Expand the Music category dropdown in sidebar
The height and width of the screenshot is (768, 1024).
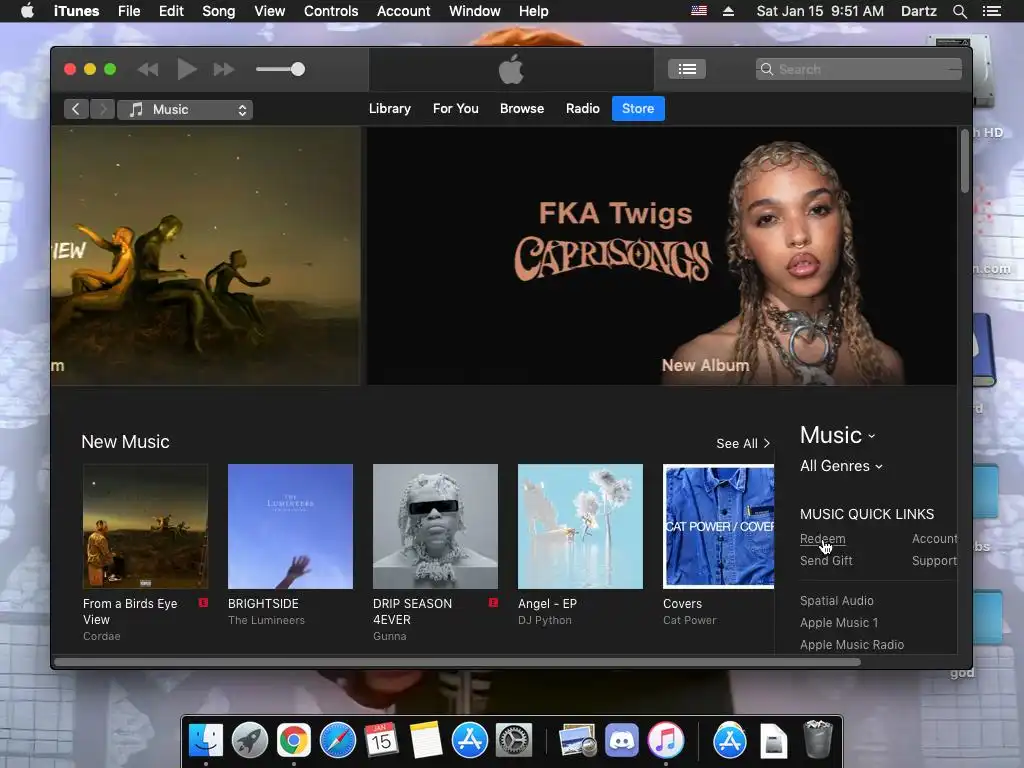837,435
